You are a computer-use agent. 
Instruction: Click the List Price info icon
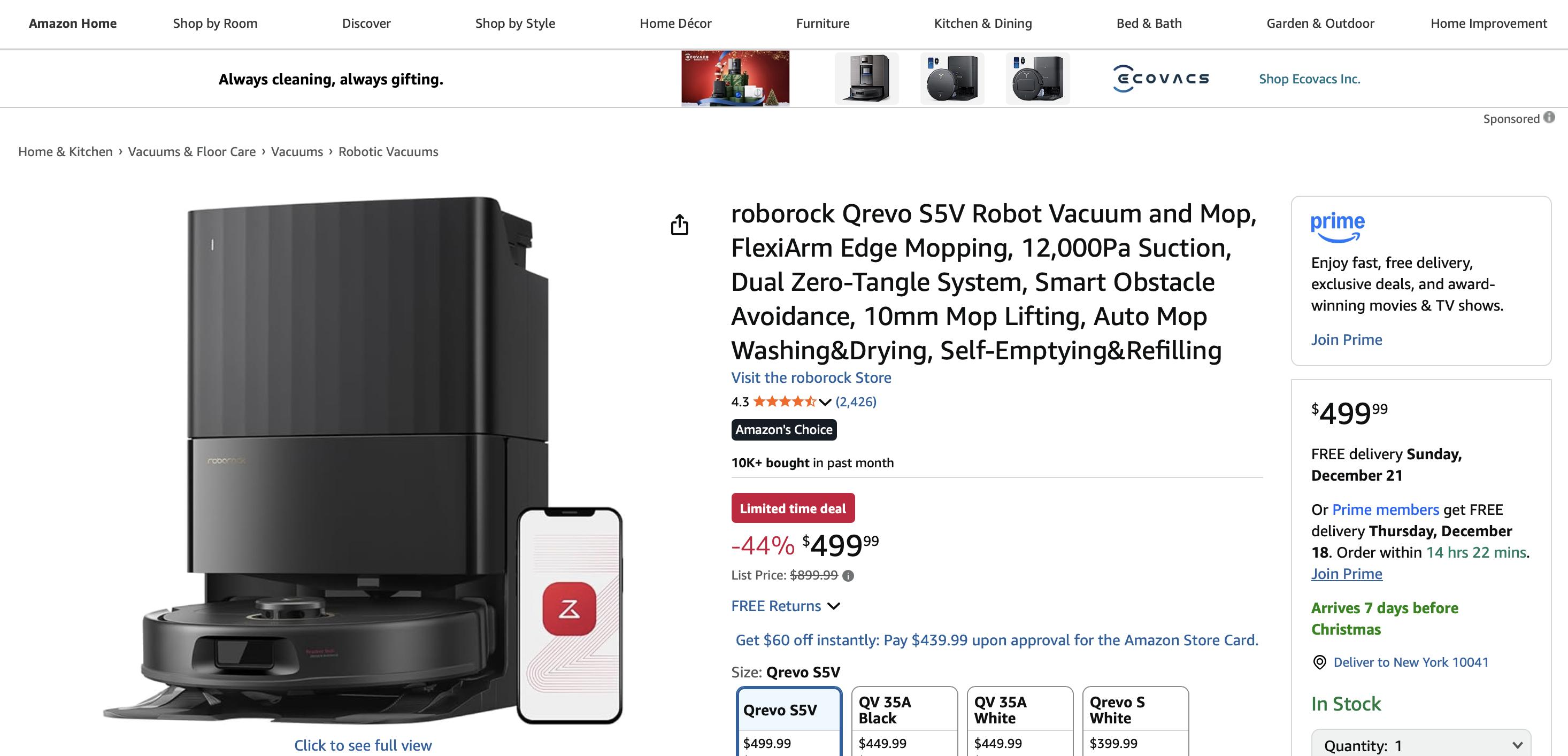pos(848,576)
